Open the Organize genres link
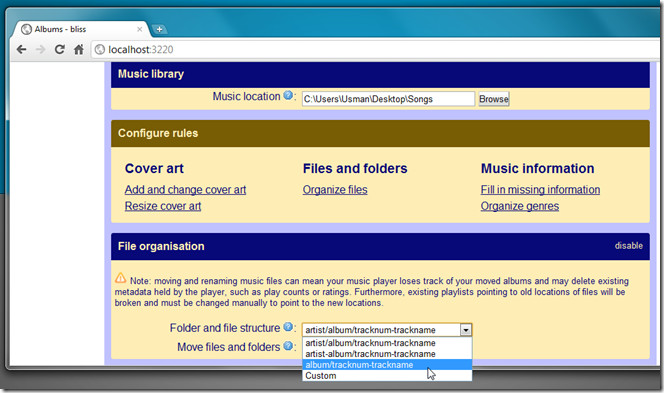 pos(520,206)
